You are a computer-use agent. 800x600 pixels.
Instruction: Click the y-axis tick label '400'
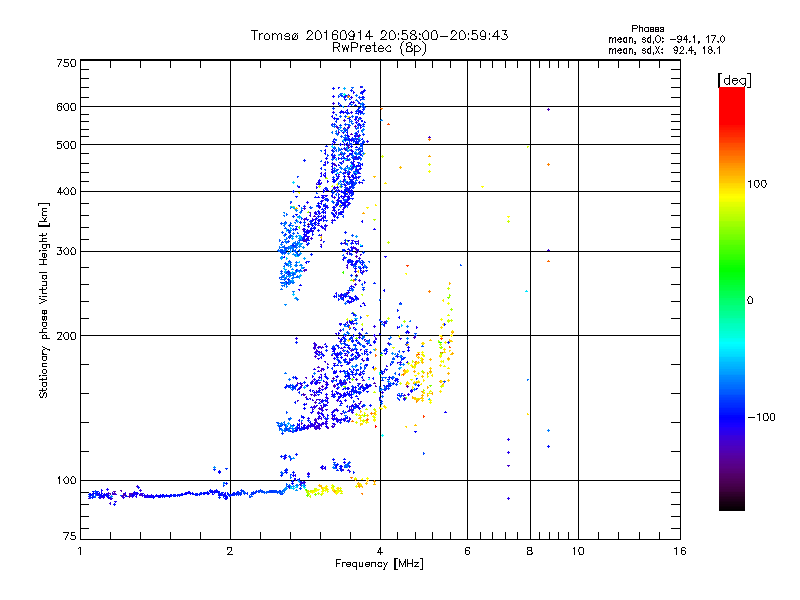(x=66, y=192)
